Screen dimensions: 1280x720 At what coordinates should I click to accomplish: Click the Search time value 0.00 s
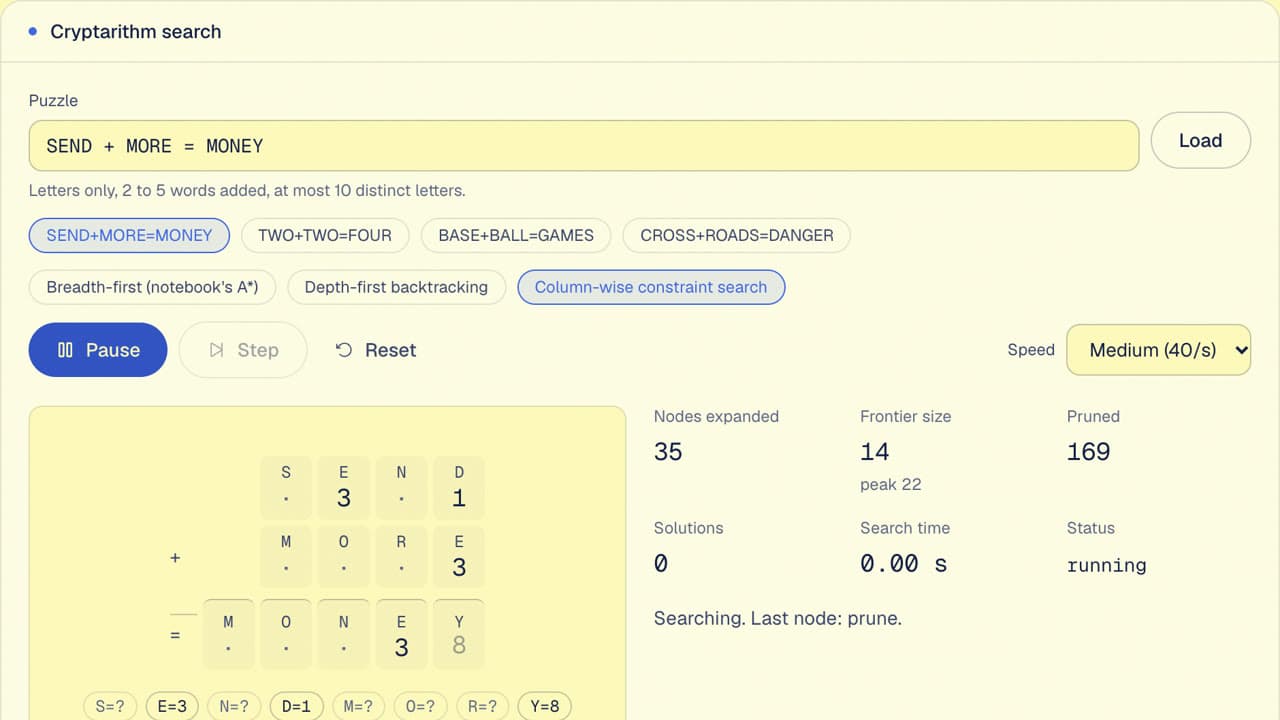click(x=903, y=564)
